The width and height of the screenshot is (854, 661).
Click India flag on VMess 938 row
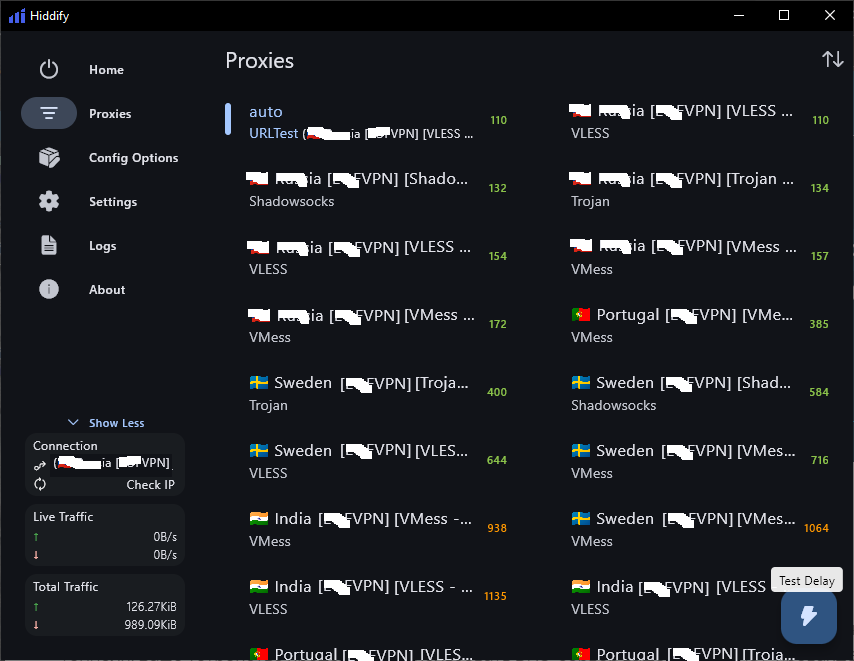click(x=259, y=518)
